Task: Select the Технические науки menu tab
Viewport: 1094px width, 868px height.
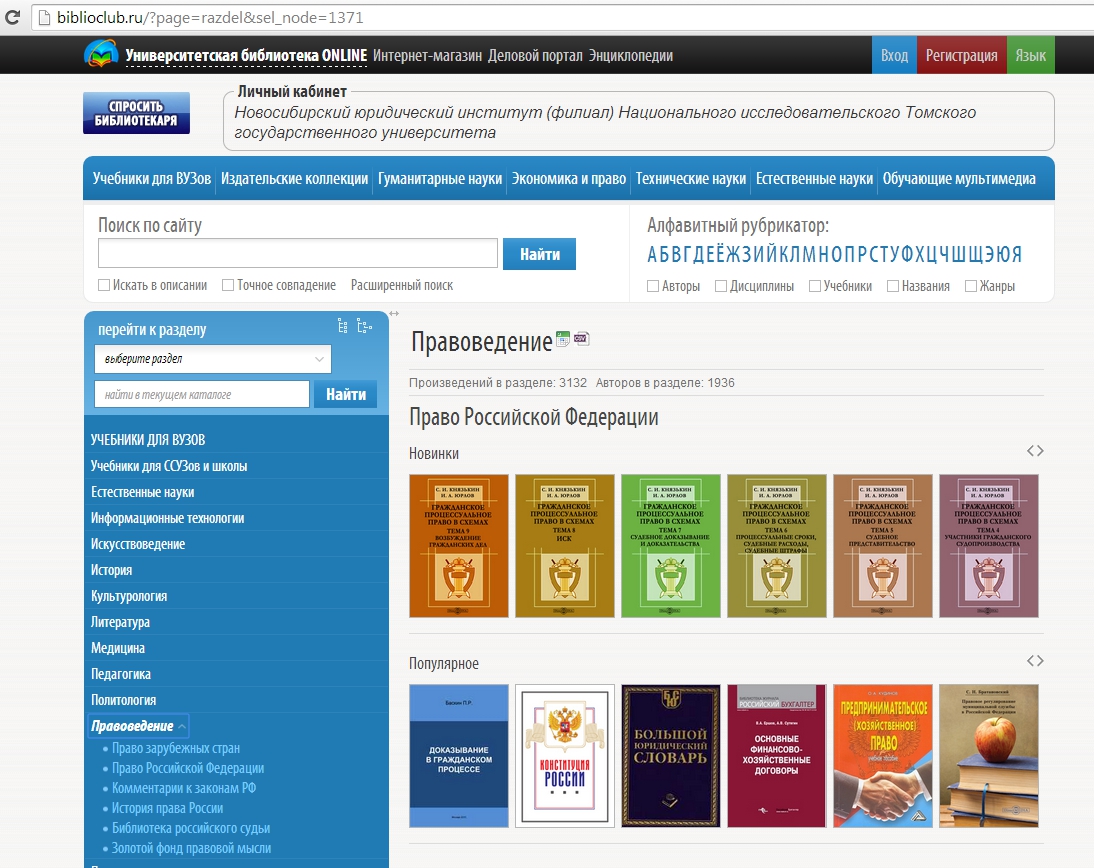Action: [690, 179]
